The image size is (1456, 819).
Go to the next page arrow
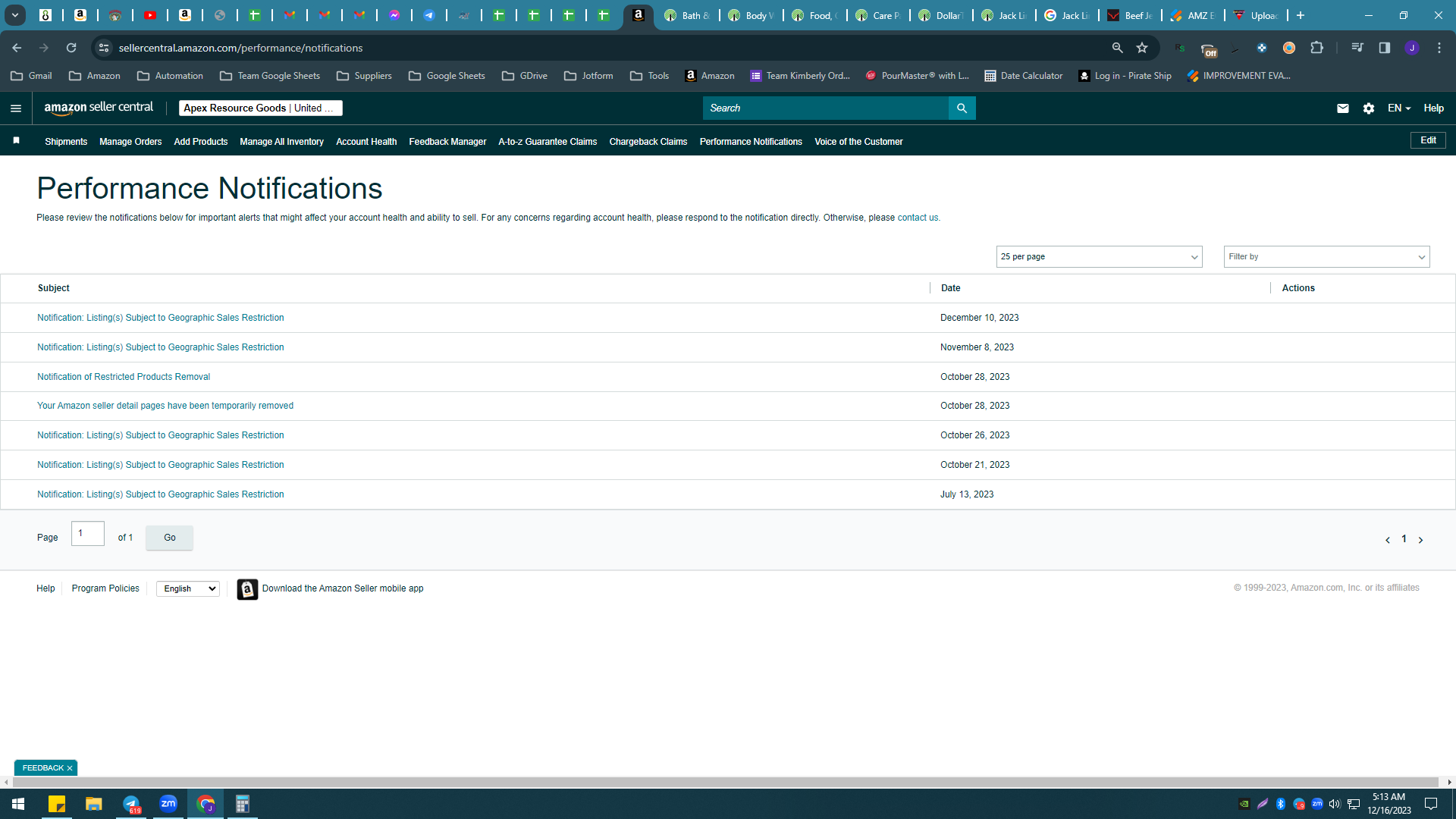coord(1420,540)
